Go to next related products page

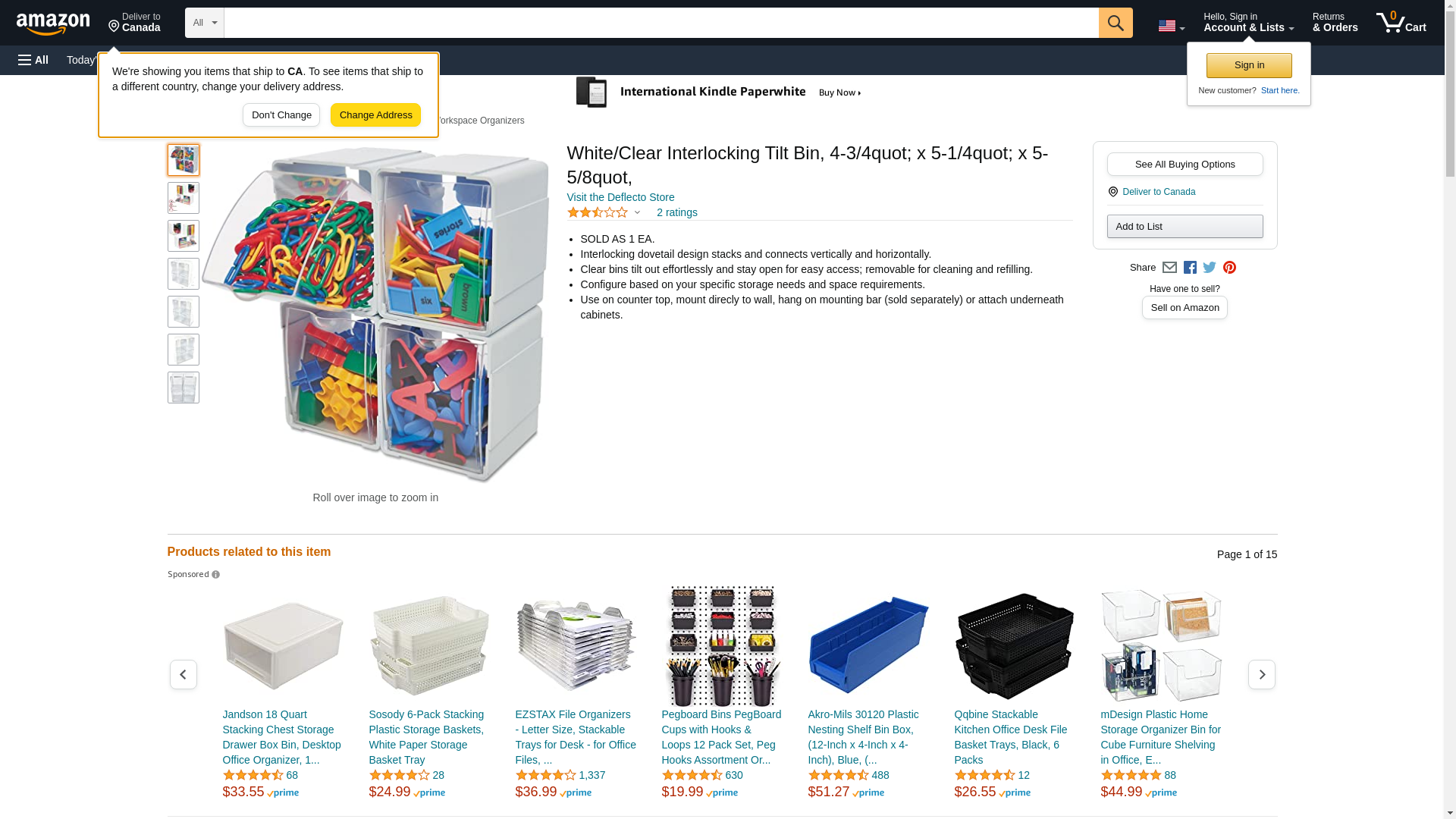tap(1261, 674)
